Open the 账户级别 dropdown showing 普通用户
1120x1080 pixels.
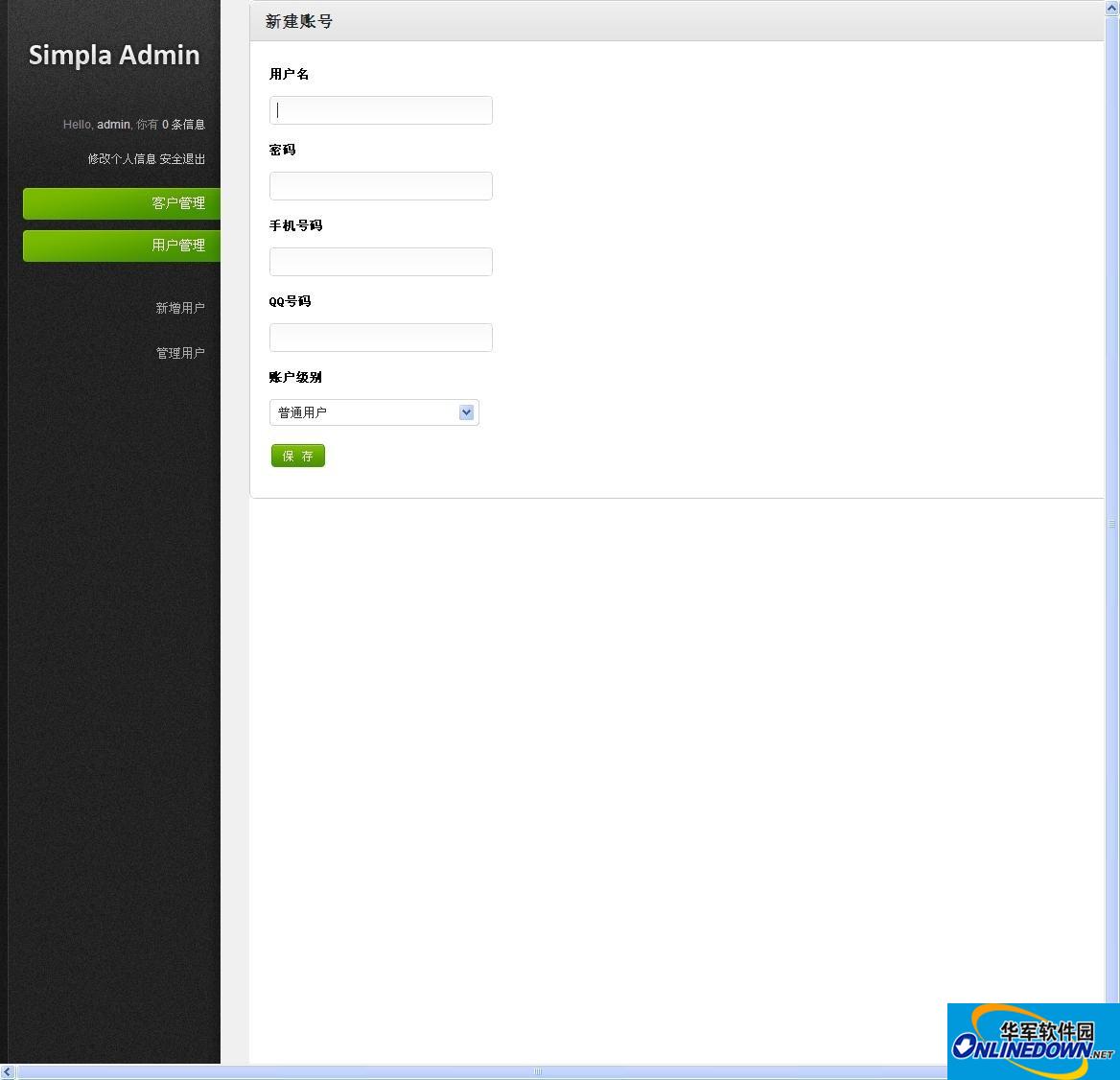pyautogui.click(x=374, y=412)
